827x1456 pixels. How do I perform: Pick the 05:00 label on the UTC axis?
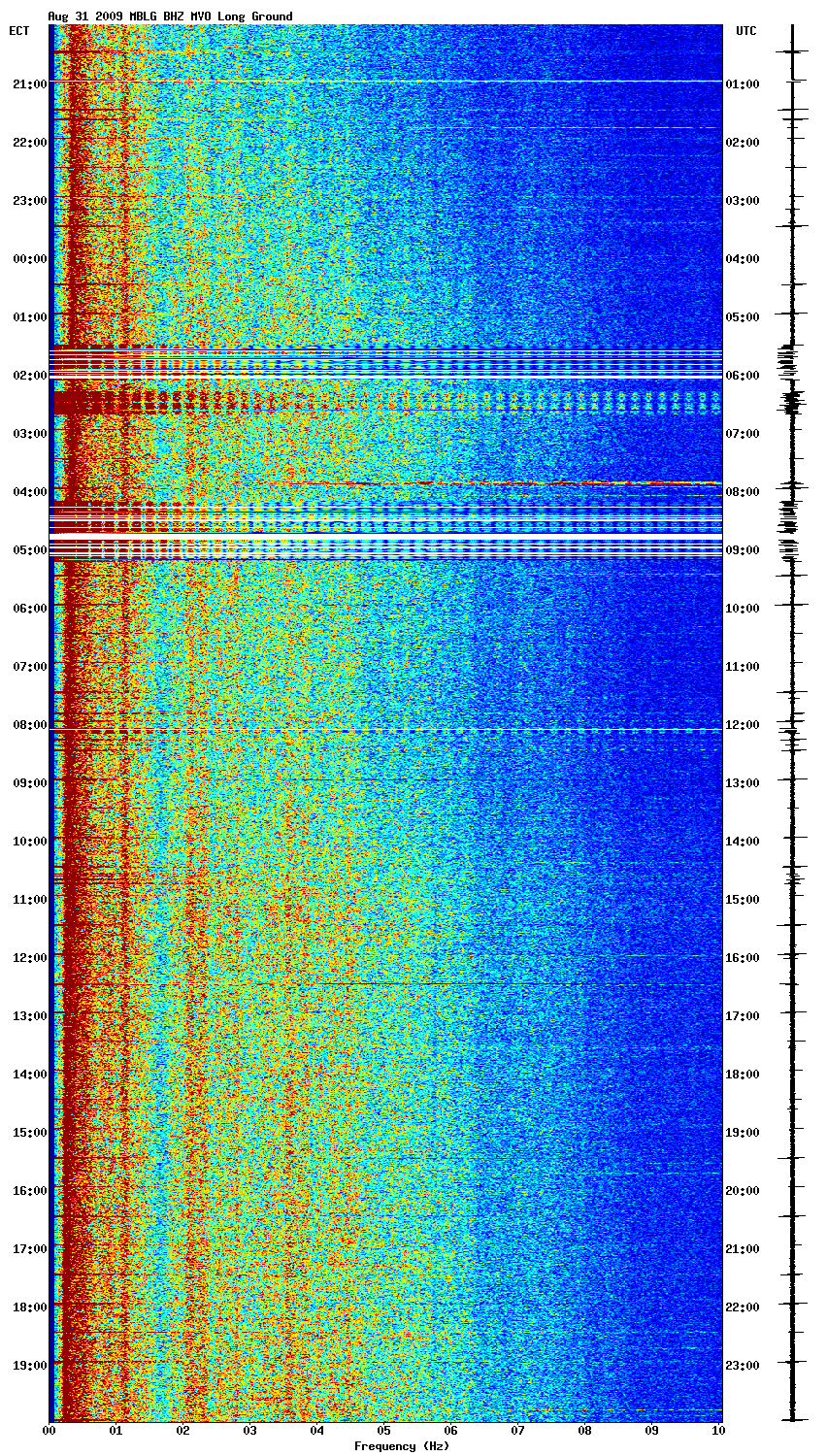pyautogui.click(x=742, y=317)
